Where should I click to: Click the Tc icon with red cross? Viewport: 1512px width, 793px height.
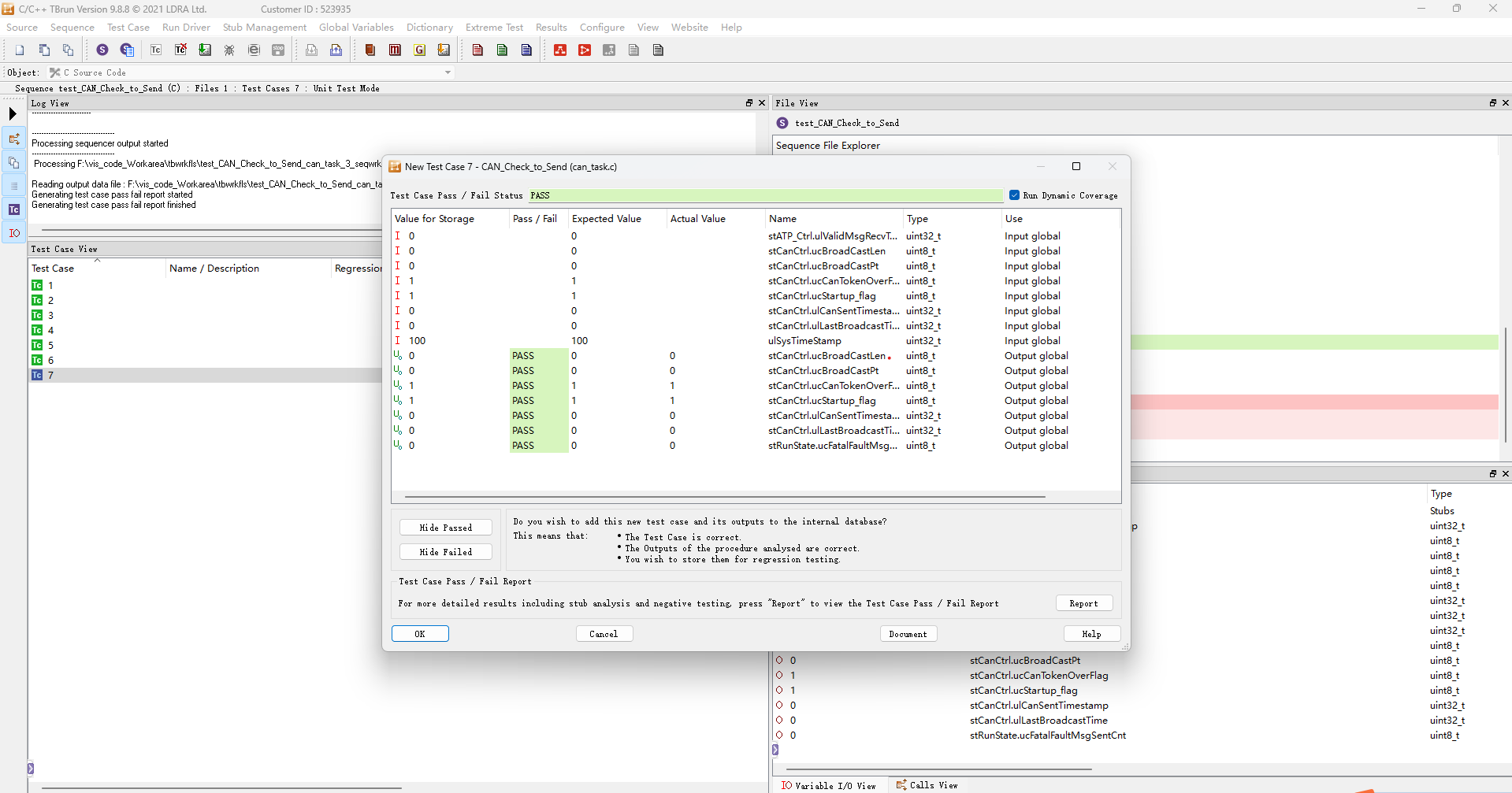click(x=180, y=50)
